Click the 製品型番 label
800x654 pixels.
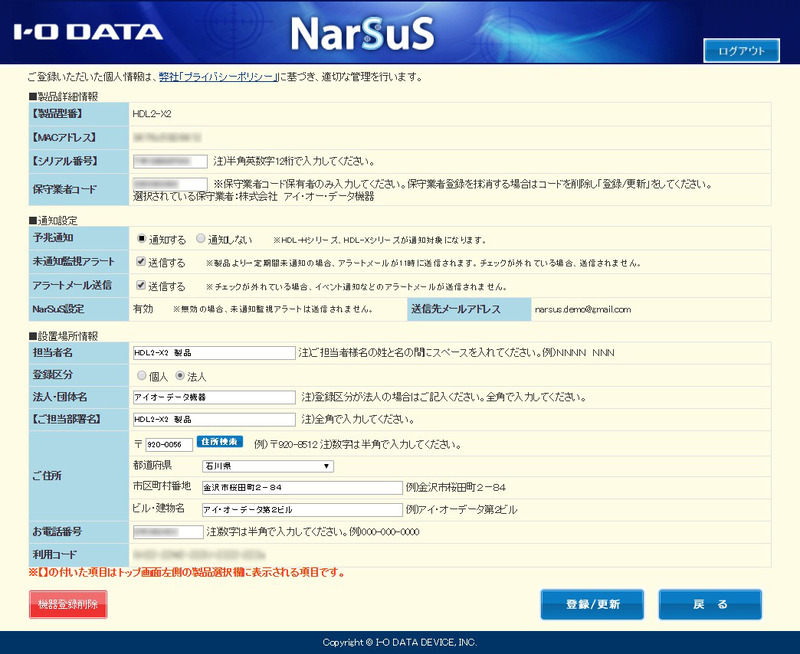coord(57,113)
